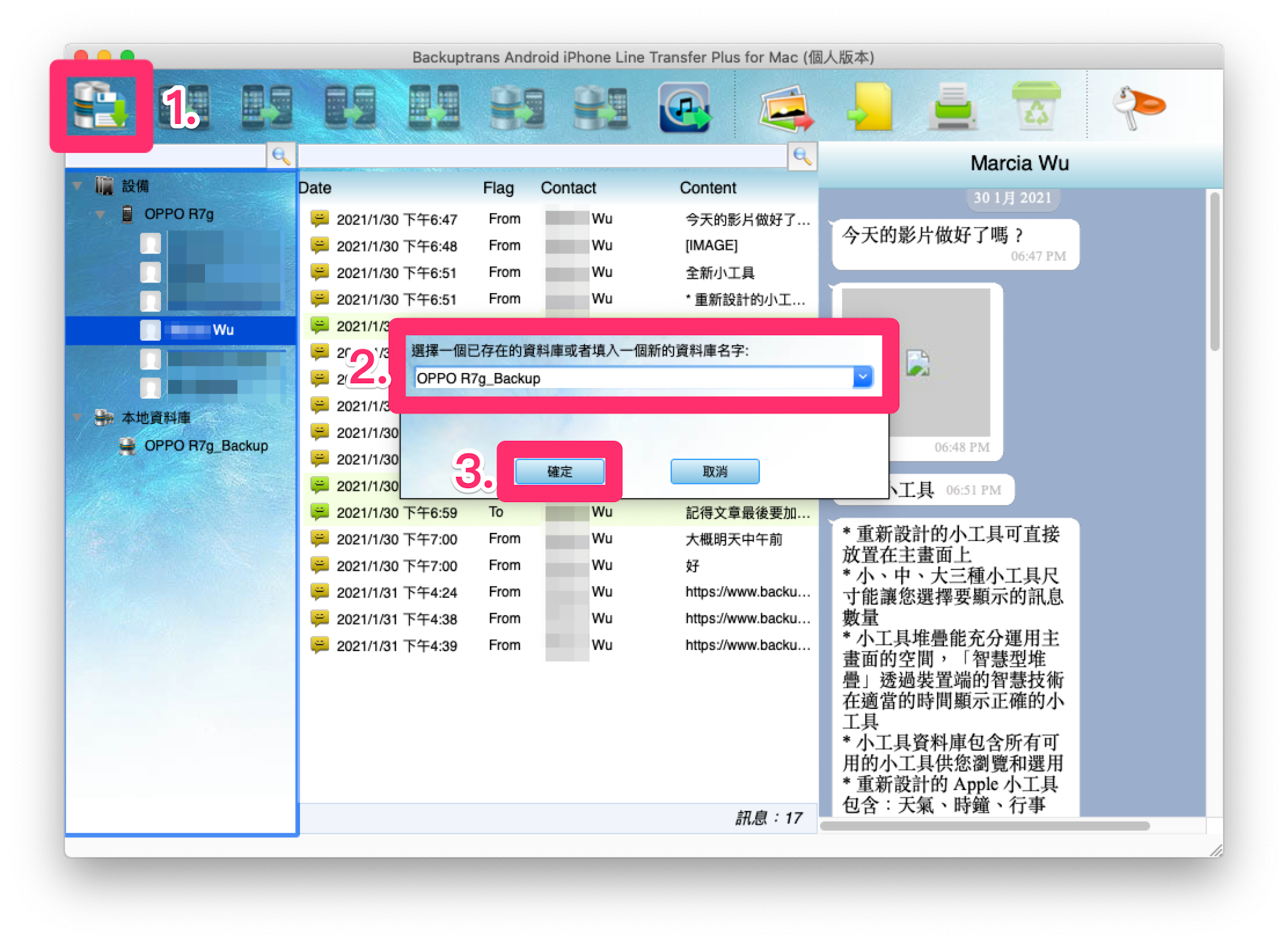Click the window resize grip corner
1288x943 pixels.
pos(1216,850)
